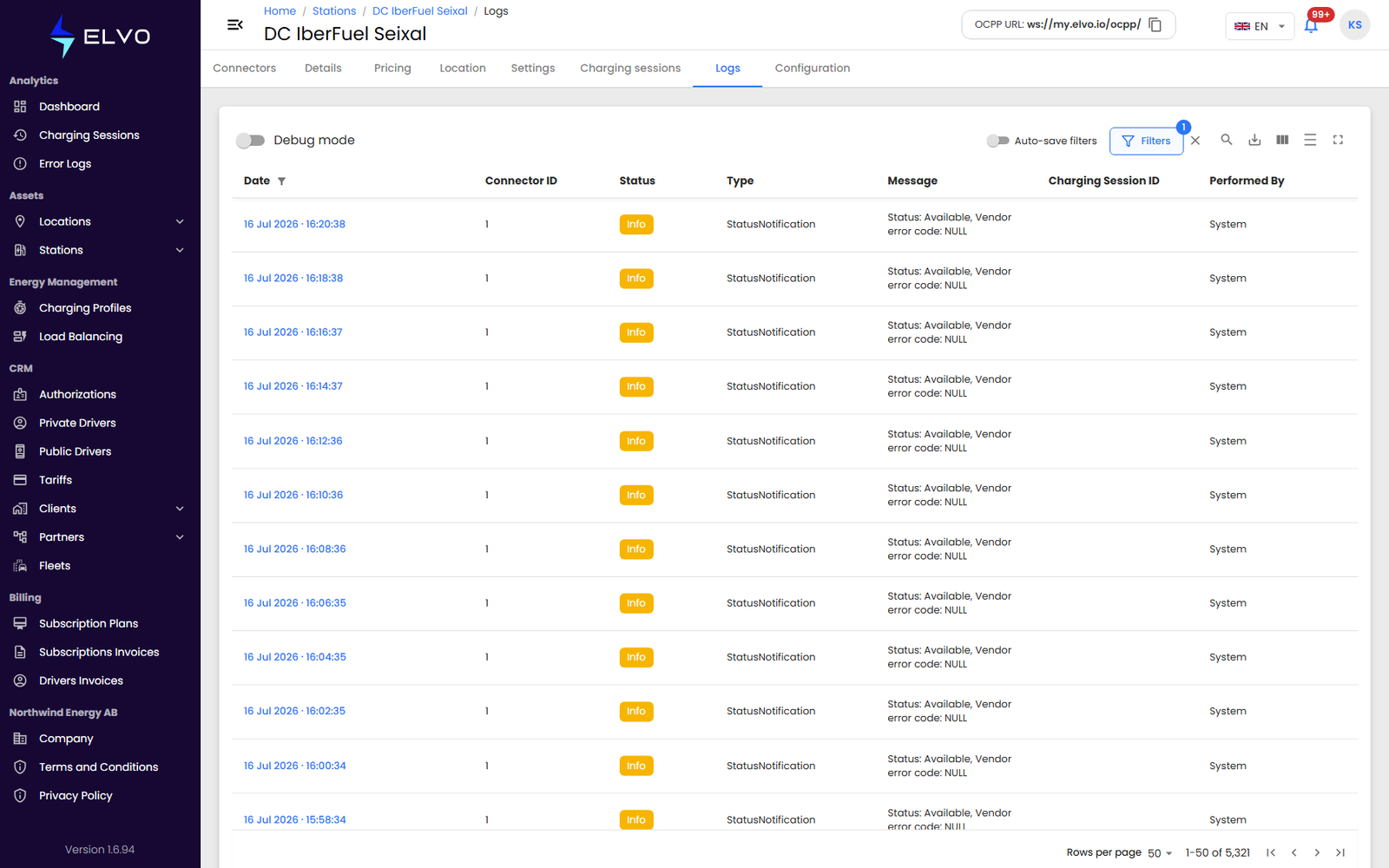Change rows per page dropdown value
Viewport: 1389px width, 868px height.
1160,853
